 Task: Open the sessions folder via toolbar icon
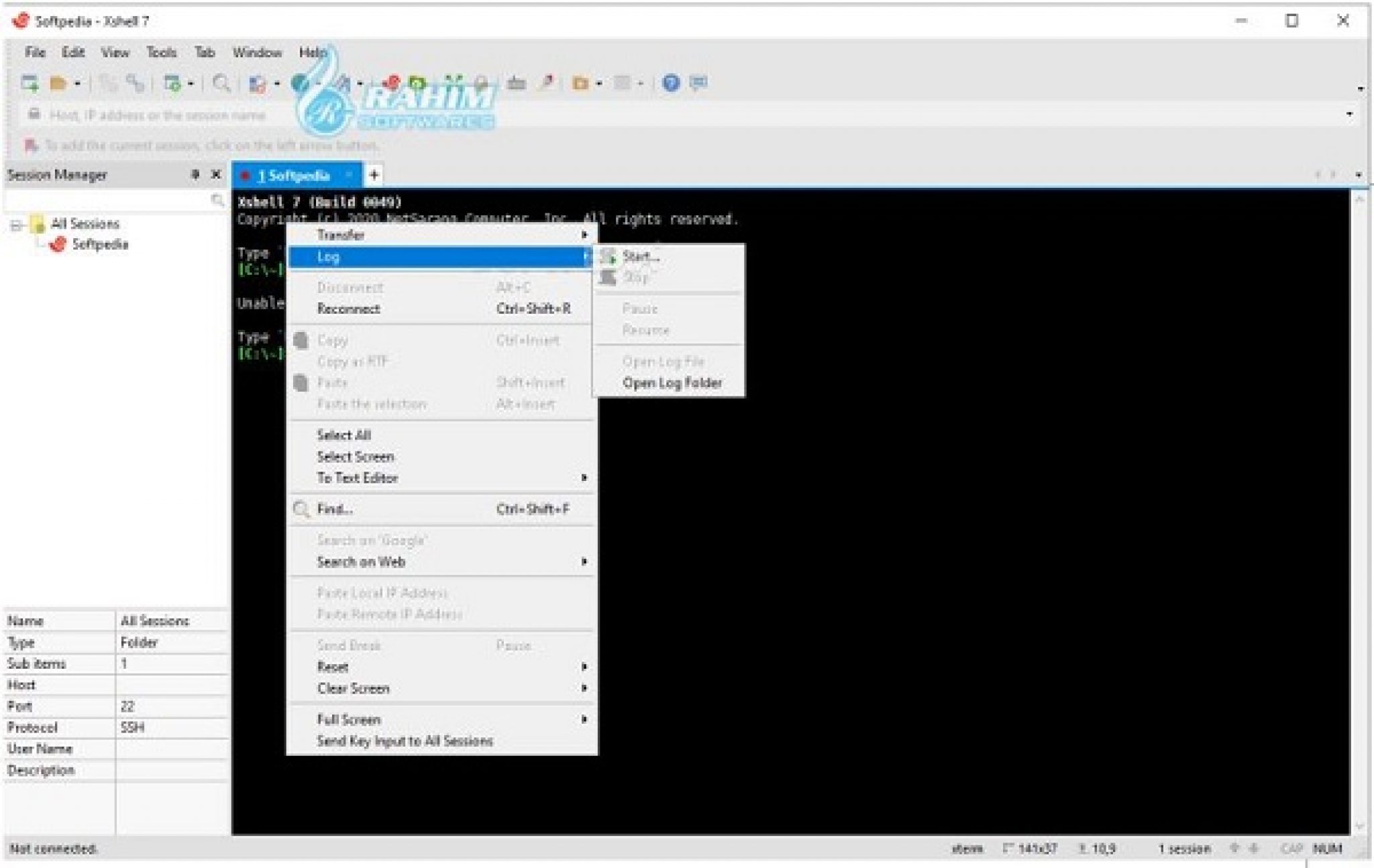pyautogui.click(x=59, y=83)
